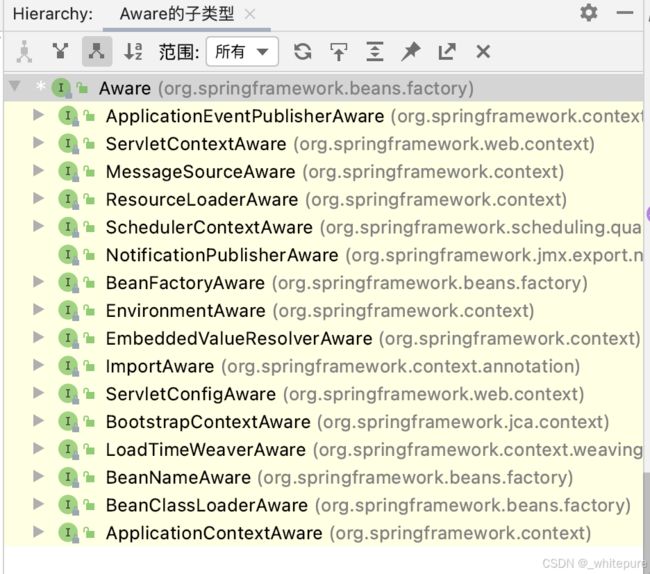This screenshot has width=650, height=574.
Task: Select the Aware的子类型 tab
Action: click(177, 14)
